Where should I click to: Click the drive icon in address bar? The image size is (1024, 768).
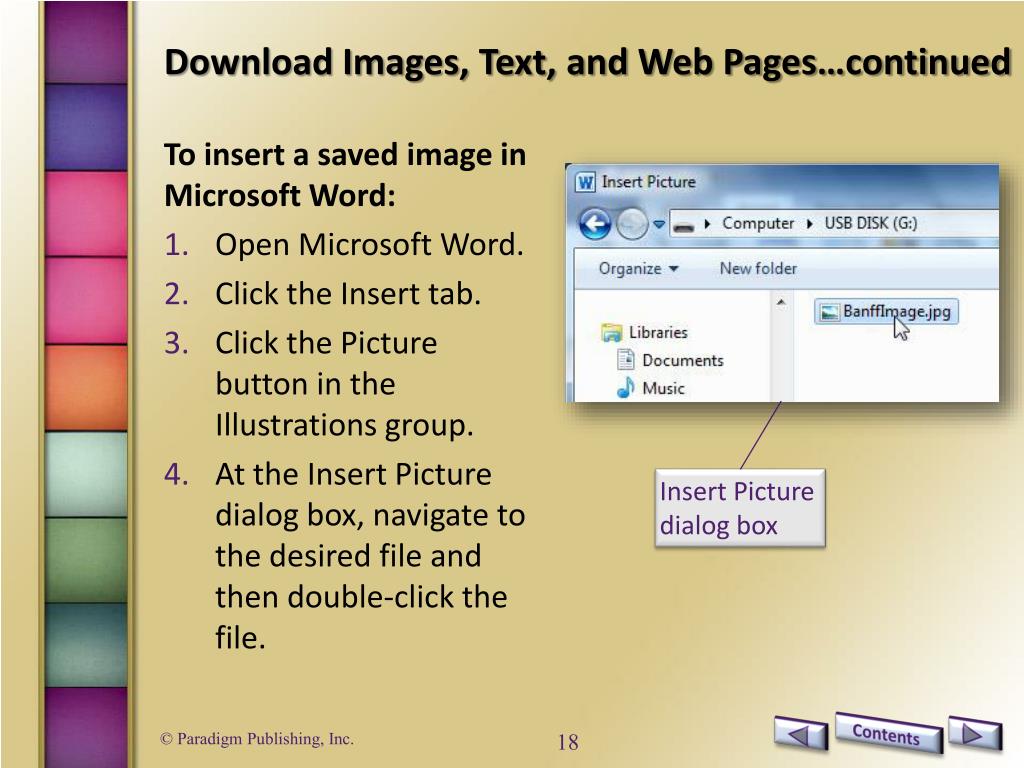click(x=683, y=227)
